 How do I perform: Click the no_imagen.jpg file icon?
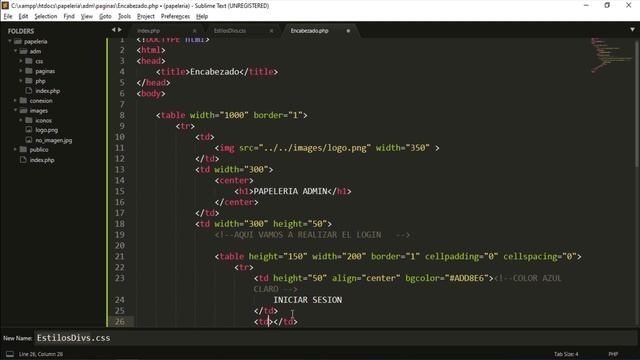point(29,140)
